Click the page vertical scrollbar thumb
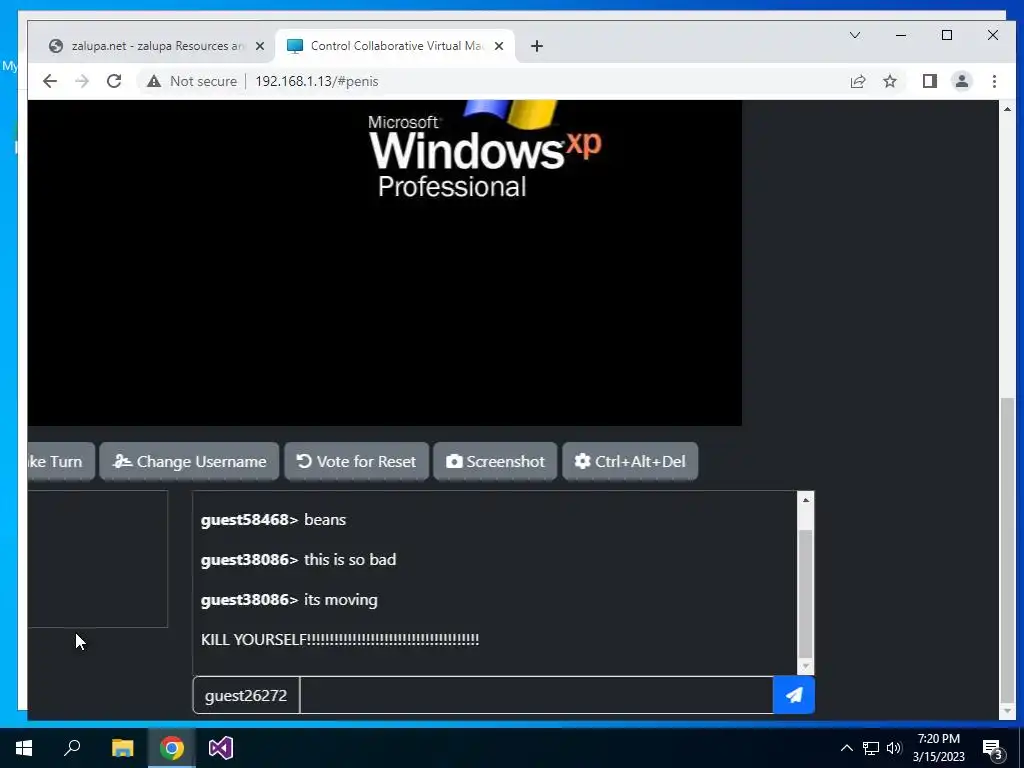 [1008, 549]
